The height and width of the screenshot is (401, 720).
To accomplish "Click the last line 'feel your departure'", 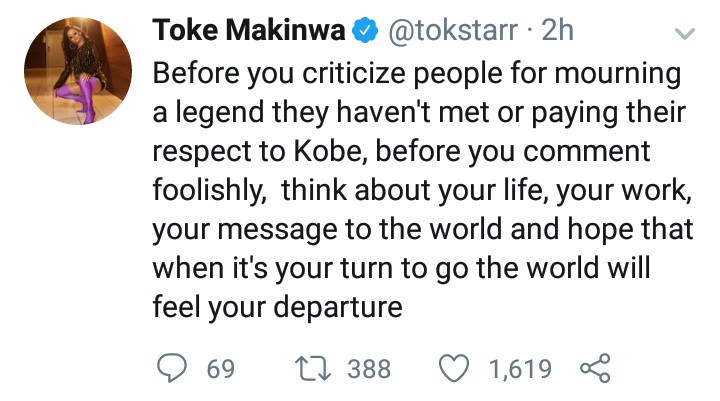I will click(x=277, y=306).
